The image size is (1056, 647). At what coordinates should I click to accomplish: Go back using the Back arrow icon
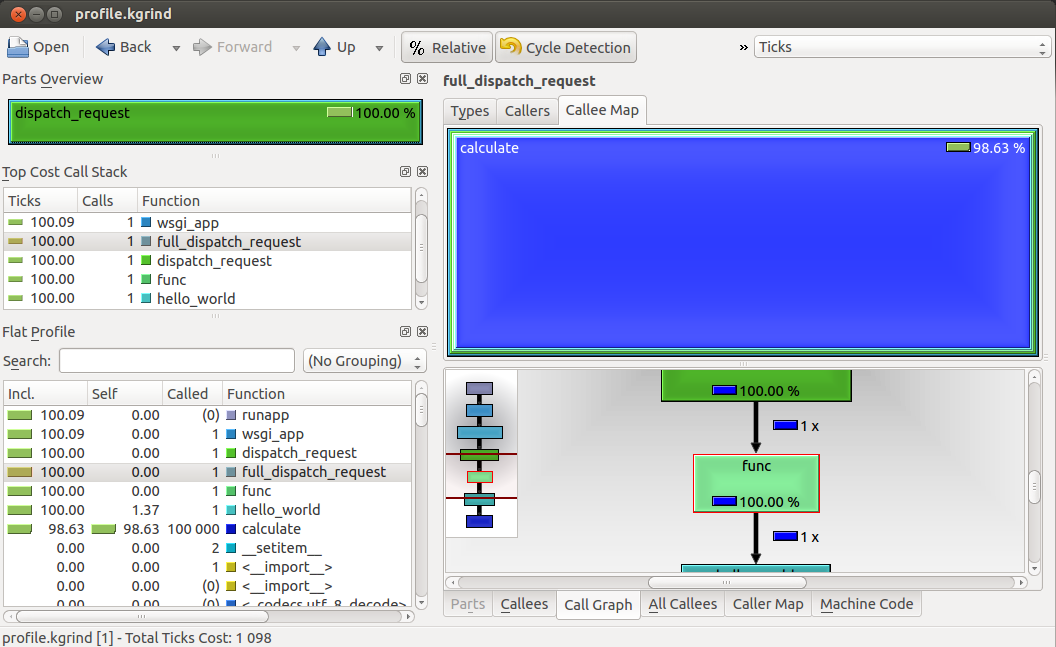tap(106, 47)
